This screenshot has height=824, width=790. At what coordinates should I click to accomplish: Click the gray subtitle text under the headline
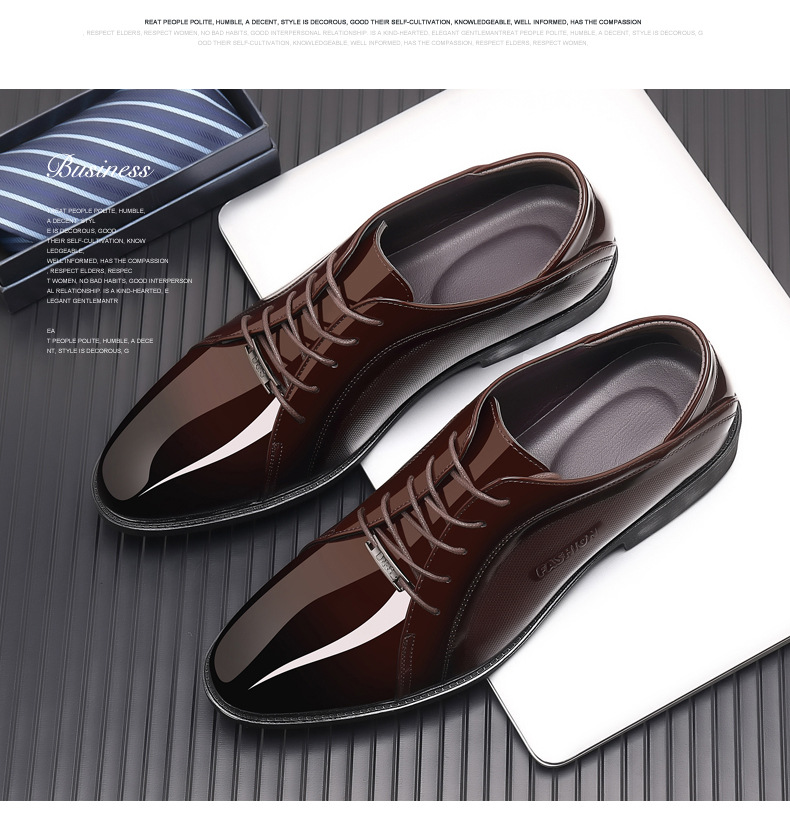[x=393, y=38]
